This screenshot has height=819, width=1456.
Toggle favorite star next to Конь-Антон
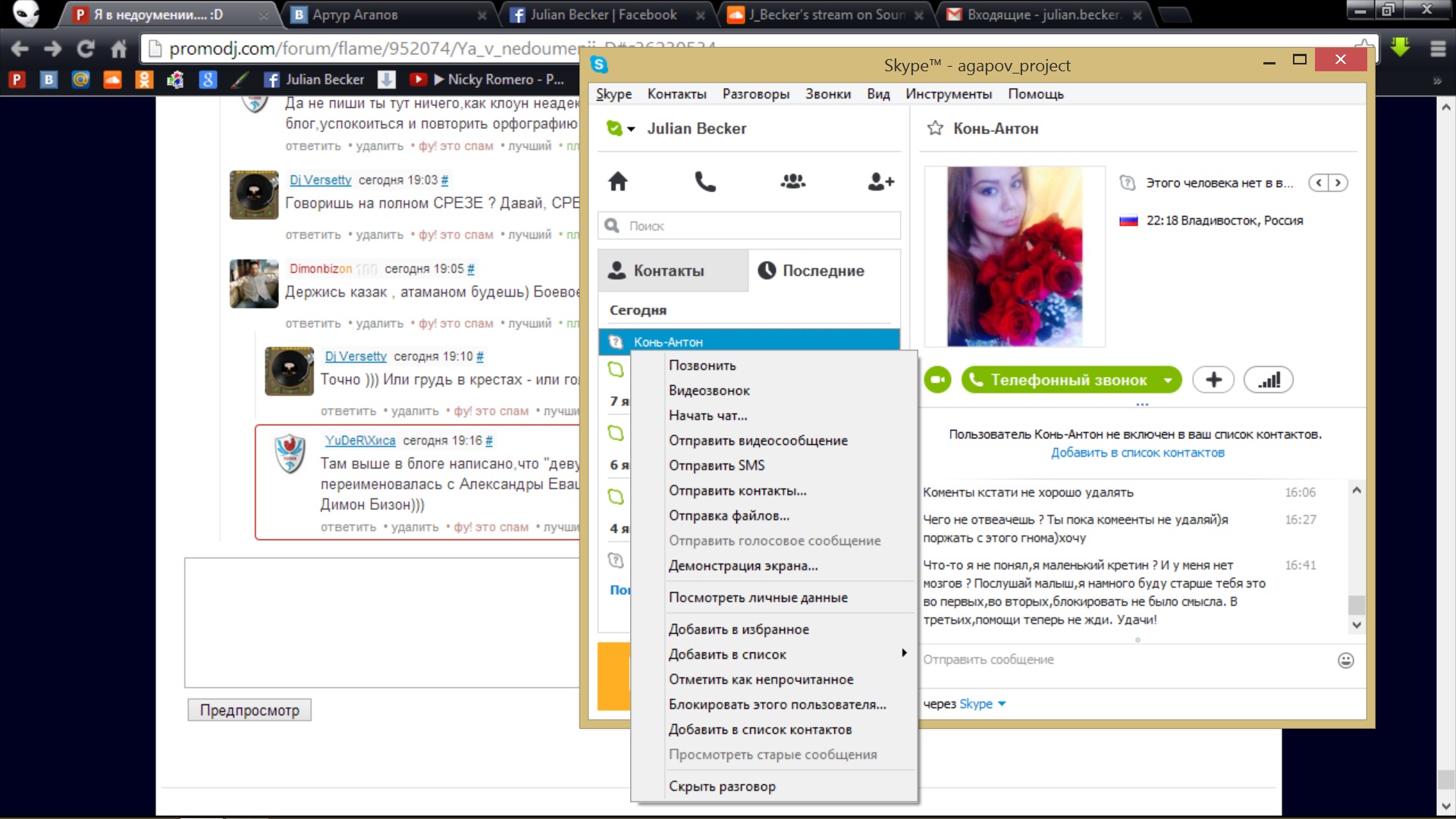(x=935, y=128)
